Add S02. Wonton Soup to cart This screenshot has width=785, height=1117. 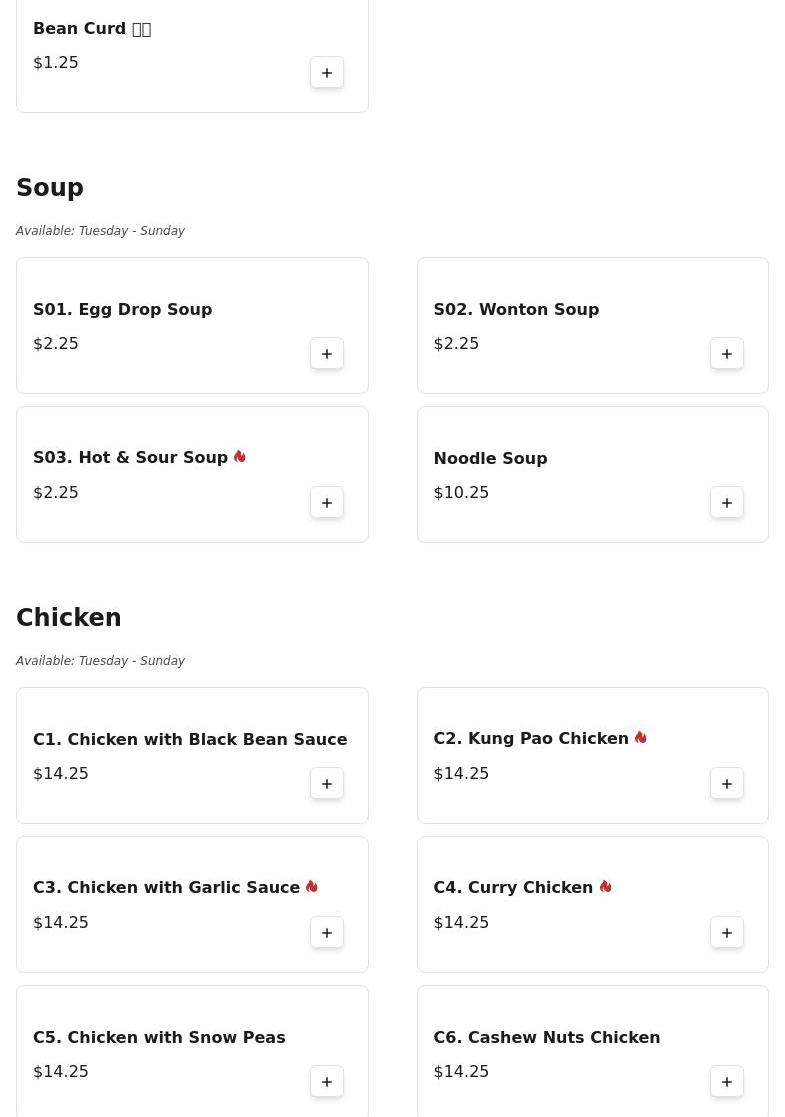click(x=727, y=354)
